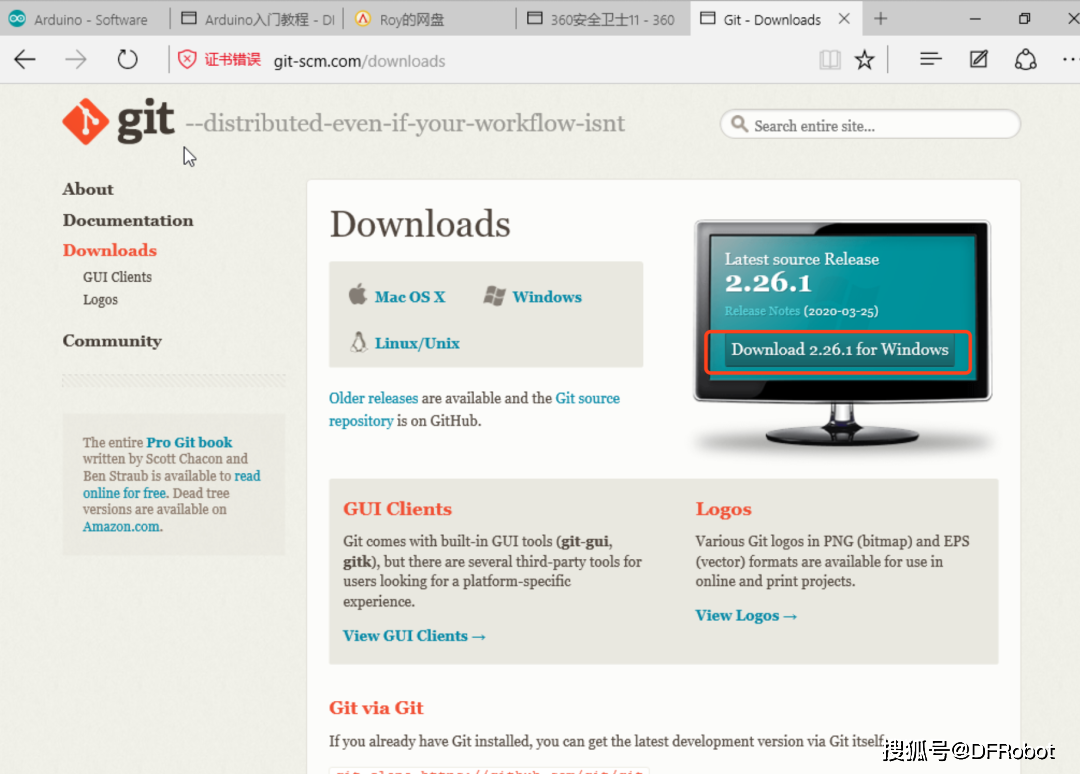The image size is (1080, 774).
Task: Open the Release Notes link
Action: (x=762, y=311)
